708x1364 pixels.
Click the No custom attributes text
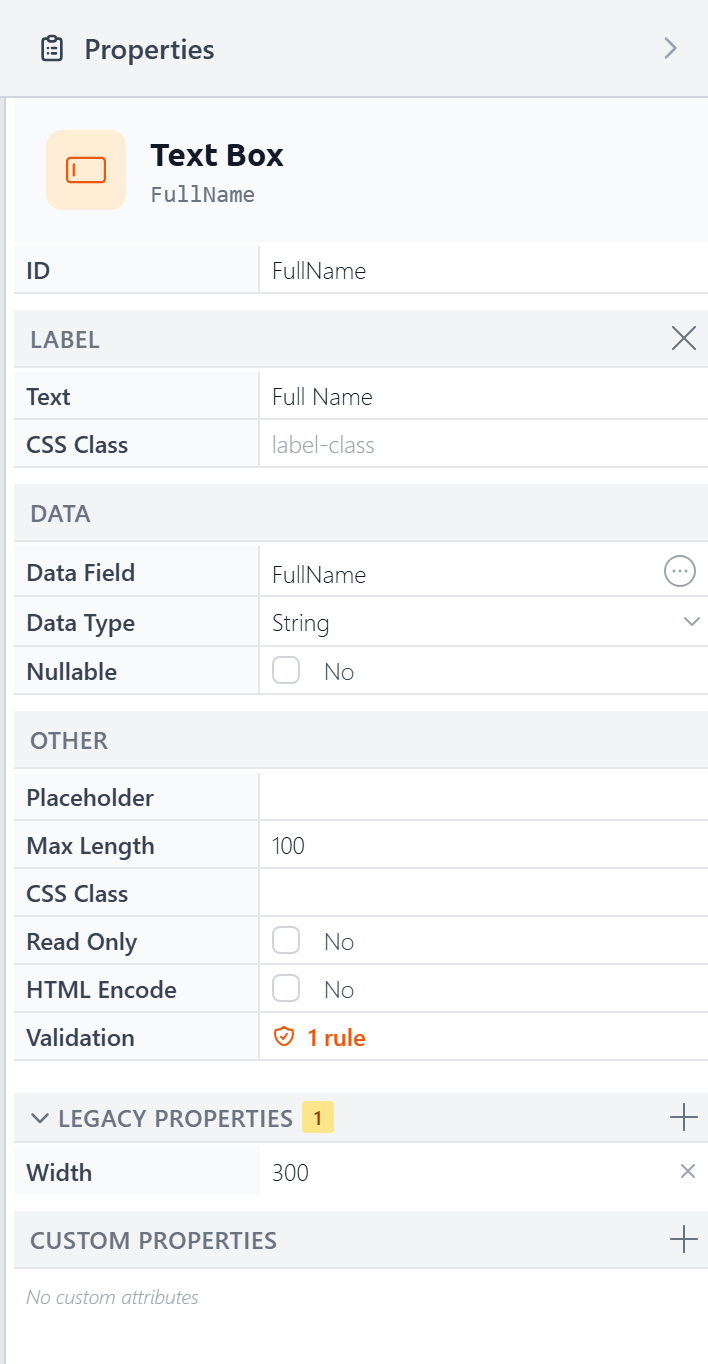(112, 1297)
